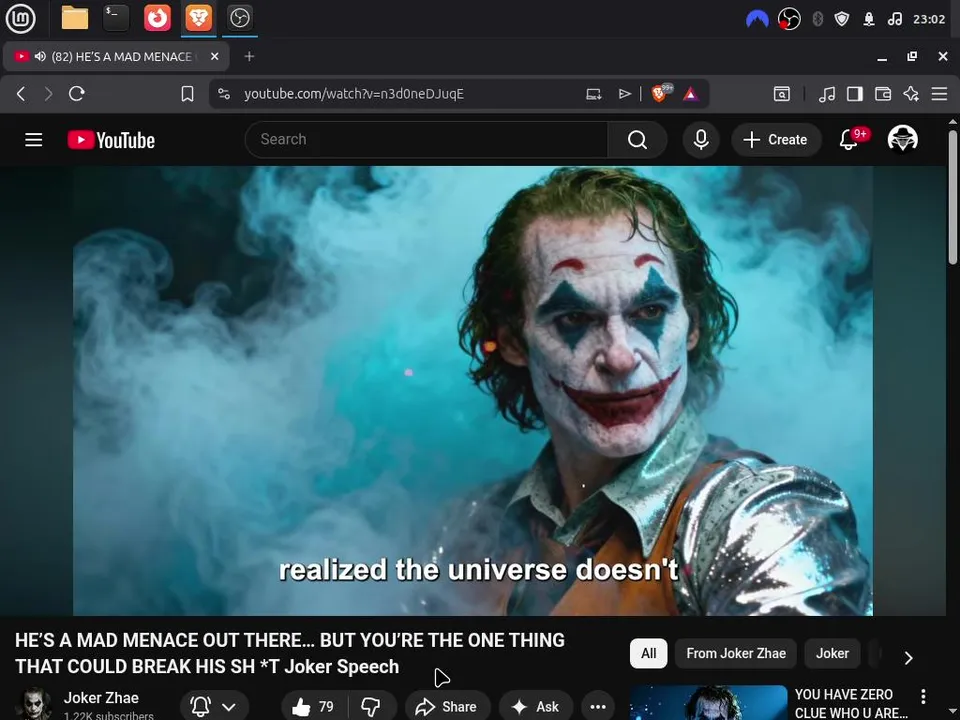960x720 pixels.
Task: Focus the youtube.com address bar
Action: coord(354,94)
